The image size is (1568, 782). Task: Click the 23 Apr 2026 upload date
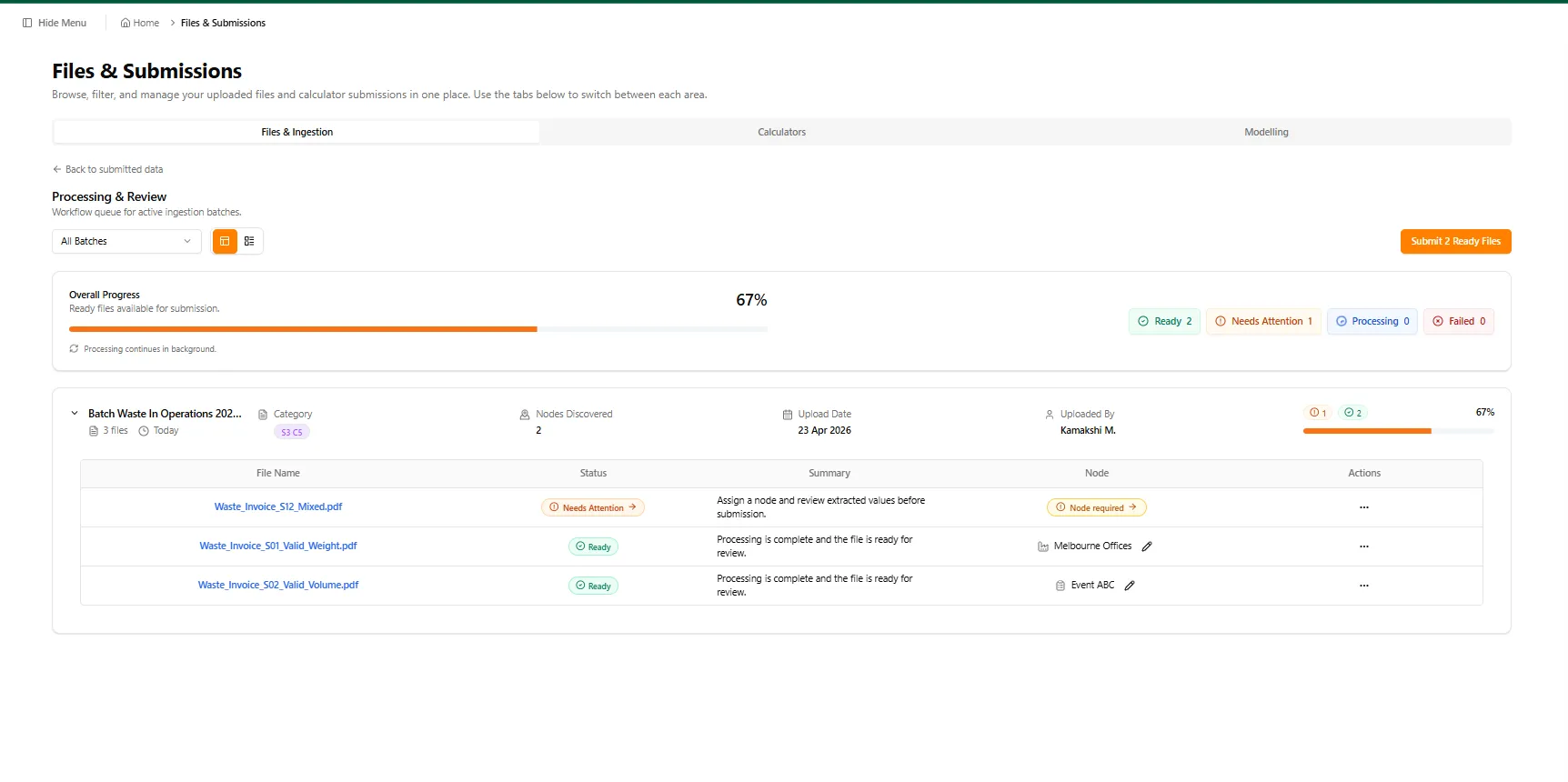[824, 430]
